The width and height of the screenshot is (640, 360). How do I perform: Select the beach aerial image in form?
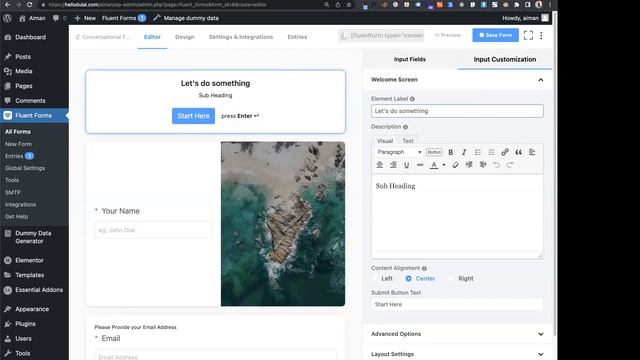click(x=283, y=224)
